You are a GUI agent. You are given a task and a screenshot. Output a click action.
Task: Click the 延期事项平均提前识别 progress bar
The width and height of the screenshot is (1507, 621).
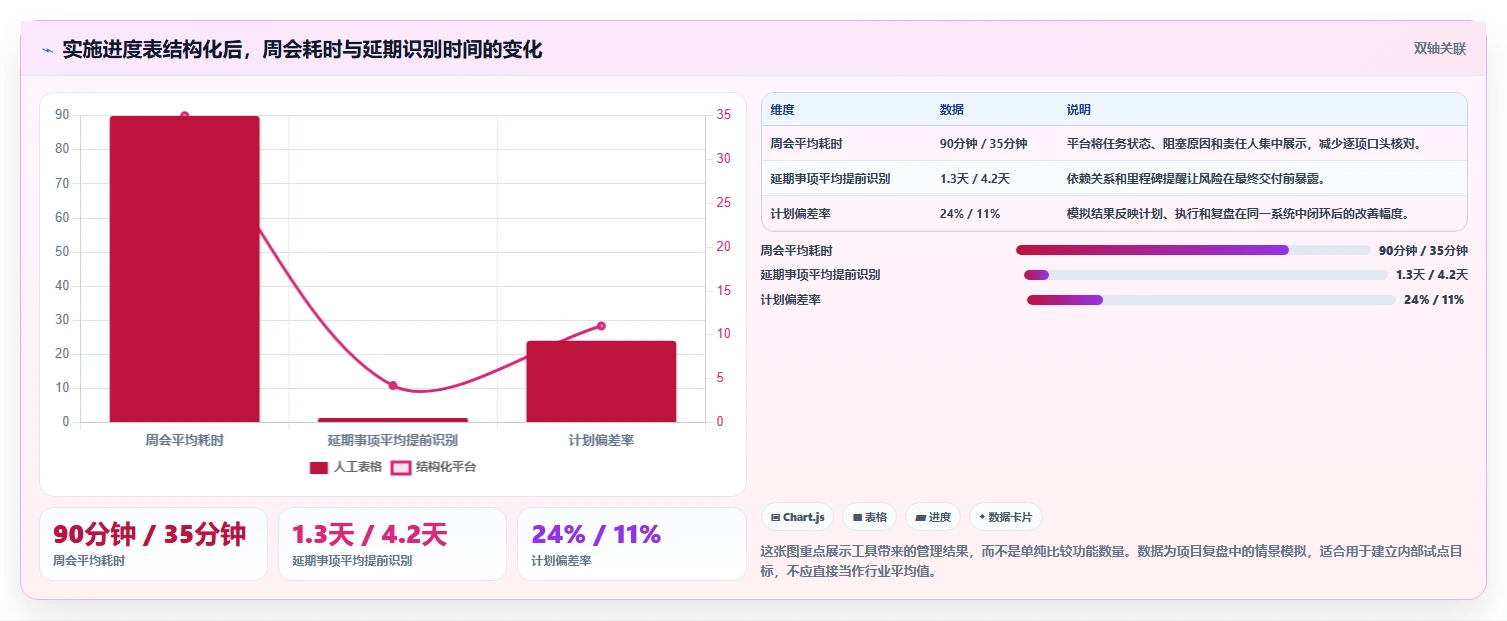[x=1206, y=275]
